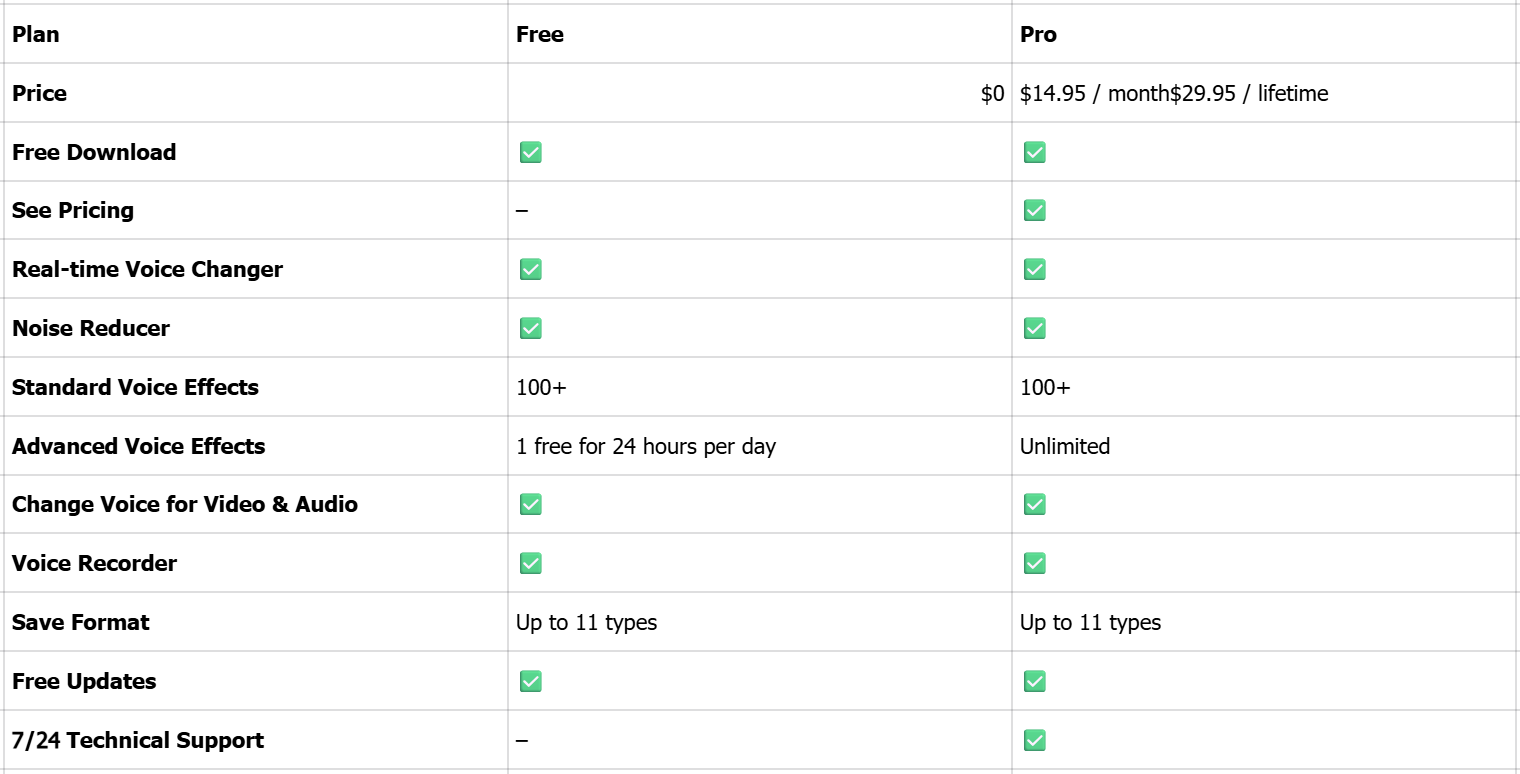Click 7/24 Technical Support checkmark under Pro

pos(1034,740)
